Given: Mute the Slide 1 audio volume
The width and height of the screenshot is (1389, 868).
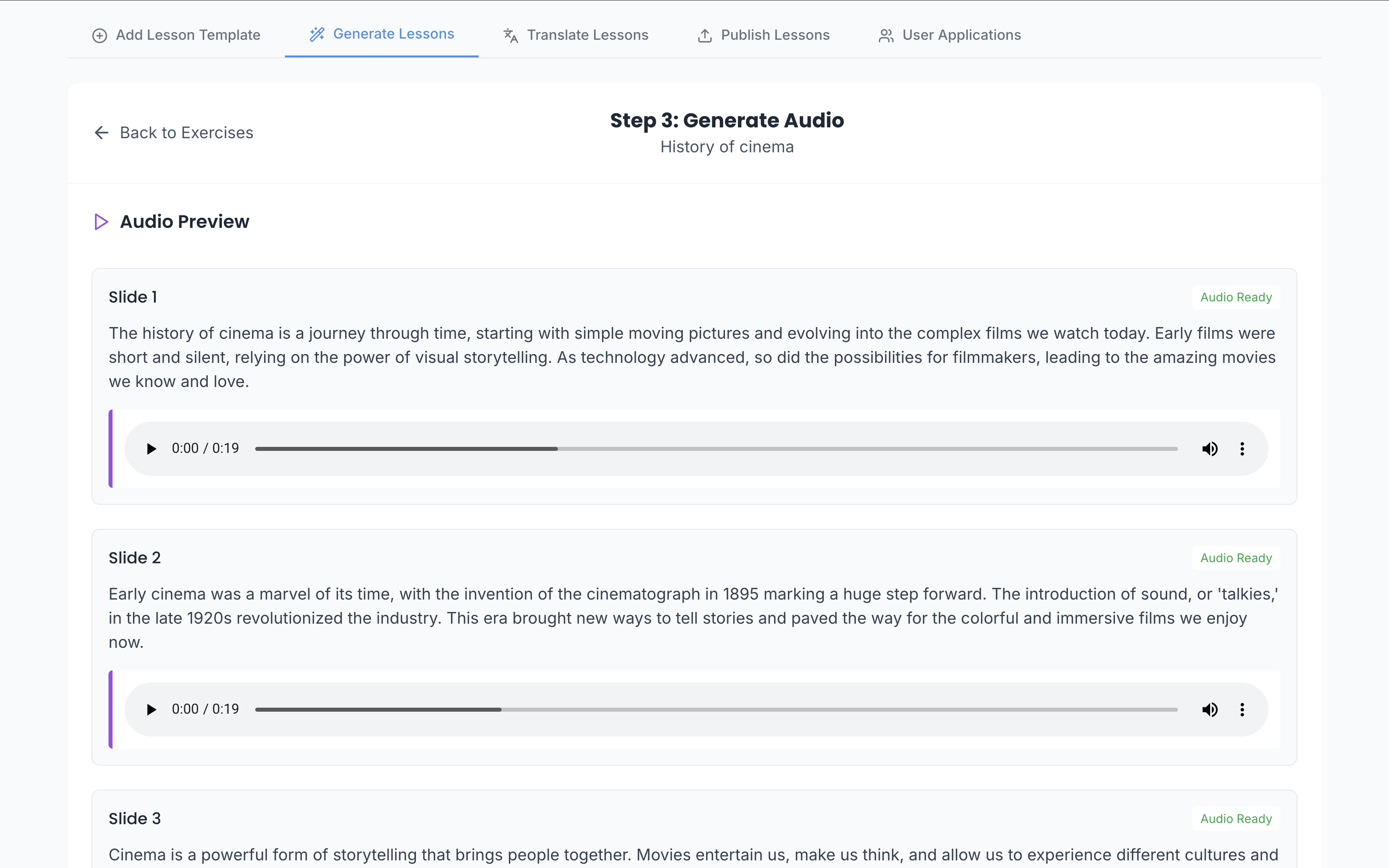Looking at the screenshot, I should pos(1209,448).
